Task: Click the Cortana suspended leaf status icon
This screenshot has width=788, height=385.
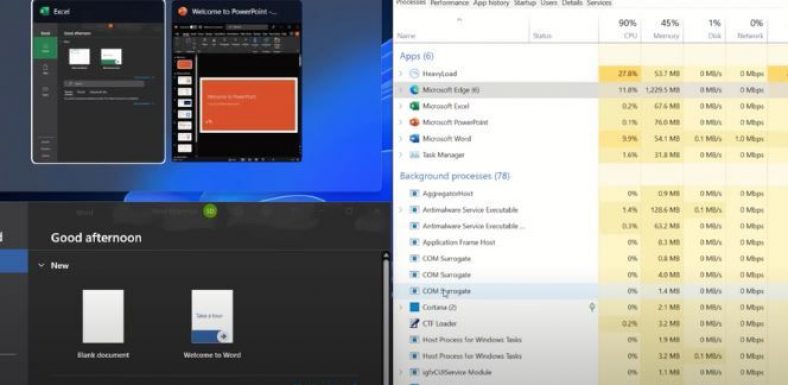Action: (x=592, y=307)
